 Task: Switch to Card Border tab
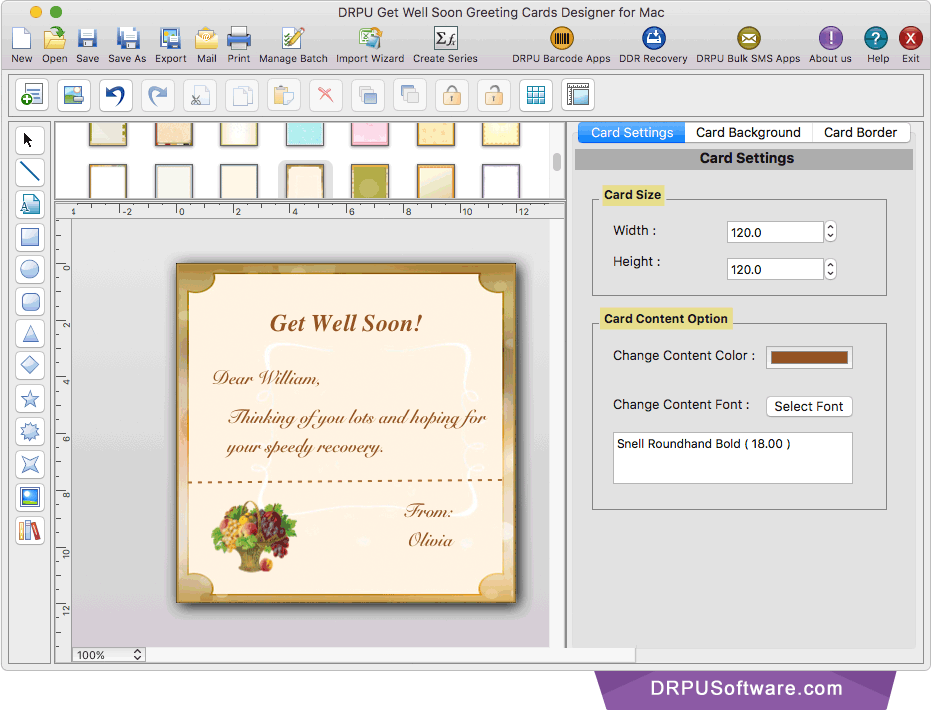pos(860,132)
